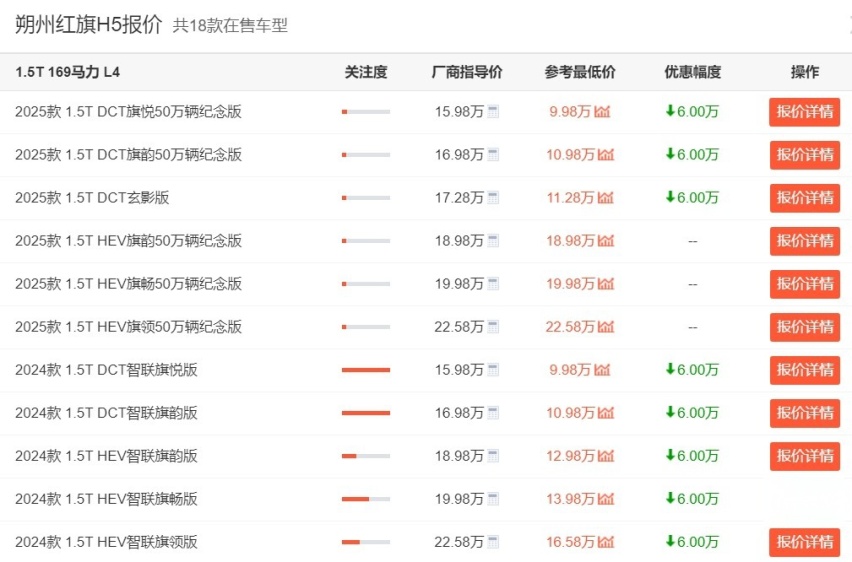Click 共18款在售车型 text
852x562 pixels.
(x=230, y=26)
